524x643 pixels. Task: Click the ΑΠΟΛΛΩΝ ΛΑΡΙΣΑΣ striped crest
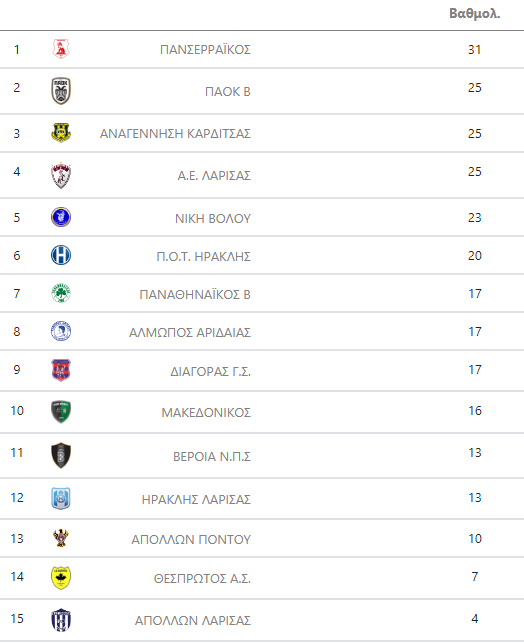coord(61,620)
